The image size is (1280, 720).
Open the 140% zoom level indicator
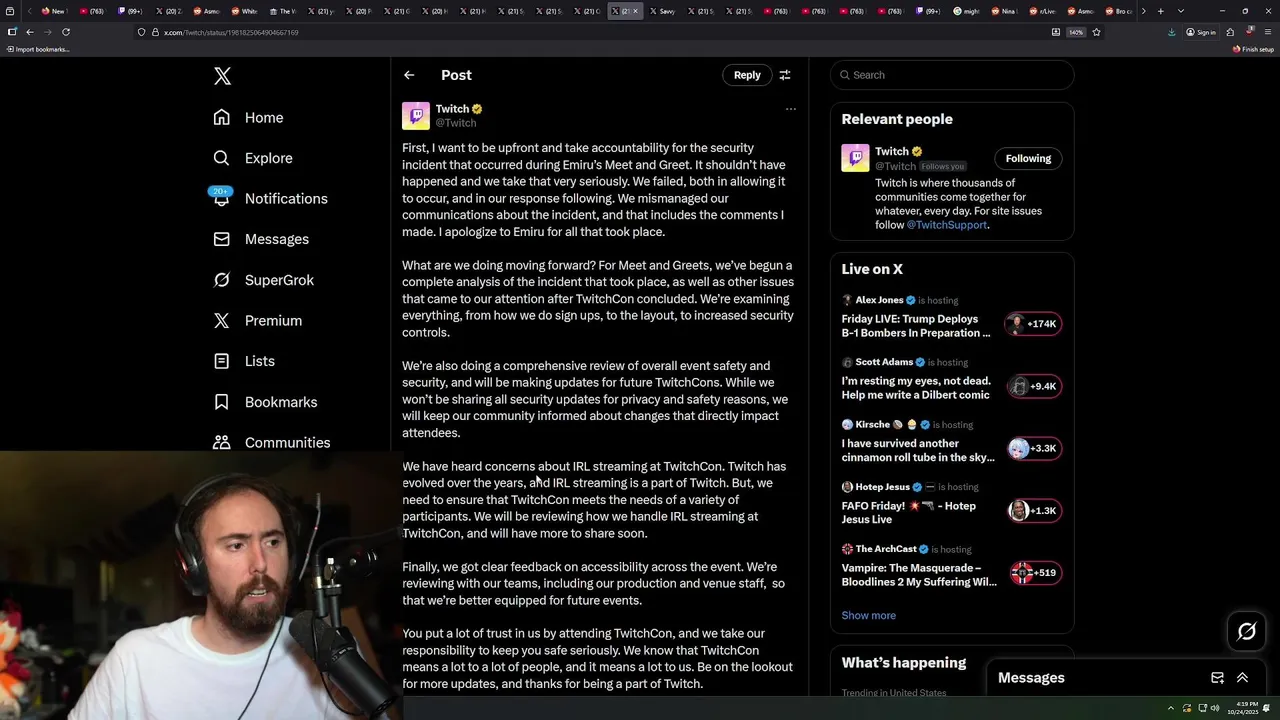tap(1076, 32)
